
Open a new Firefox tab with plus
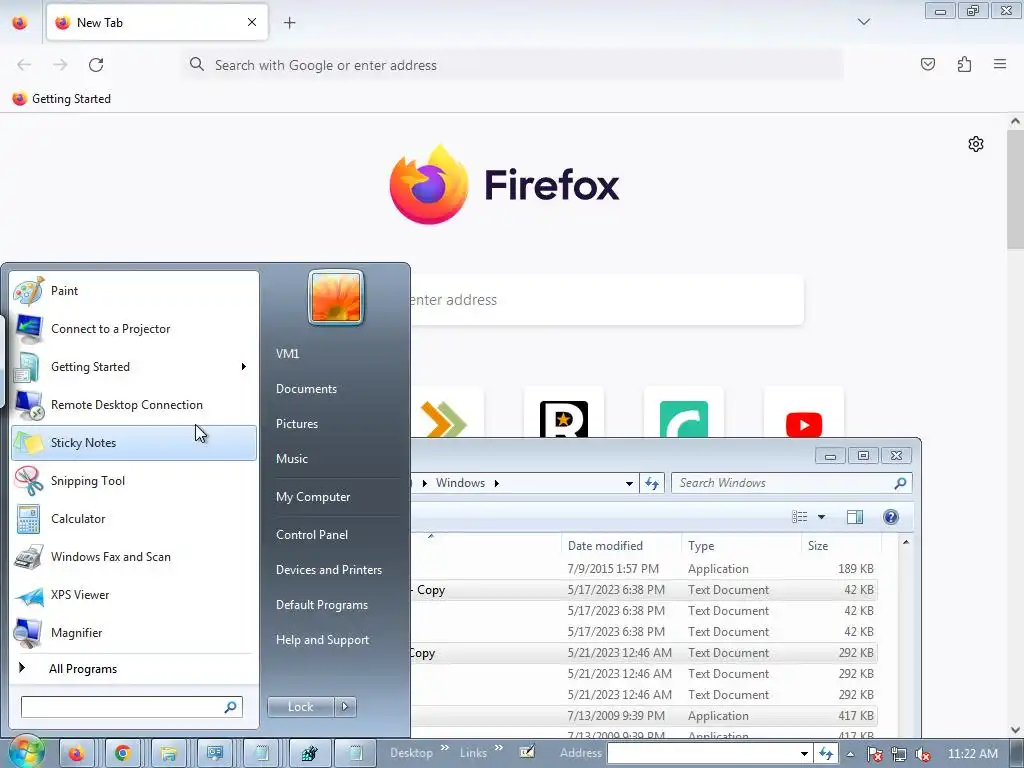coord(289,23)
